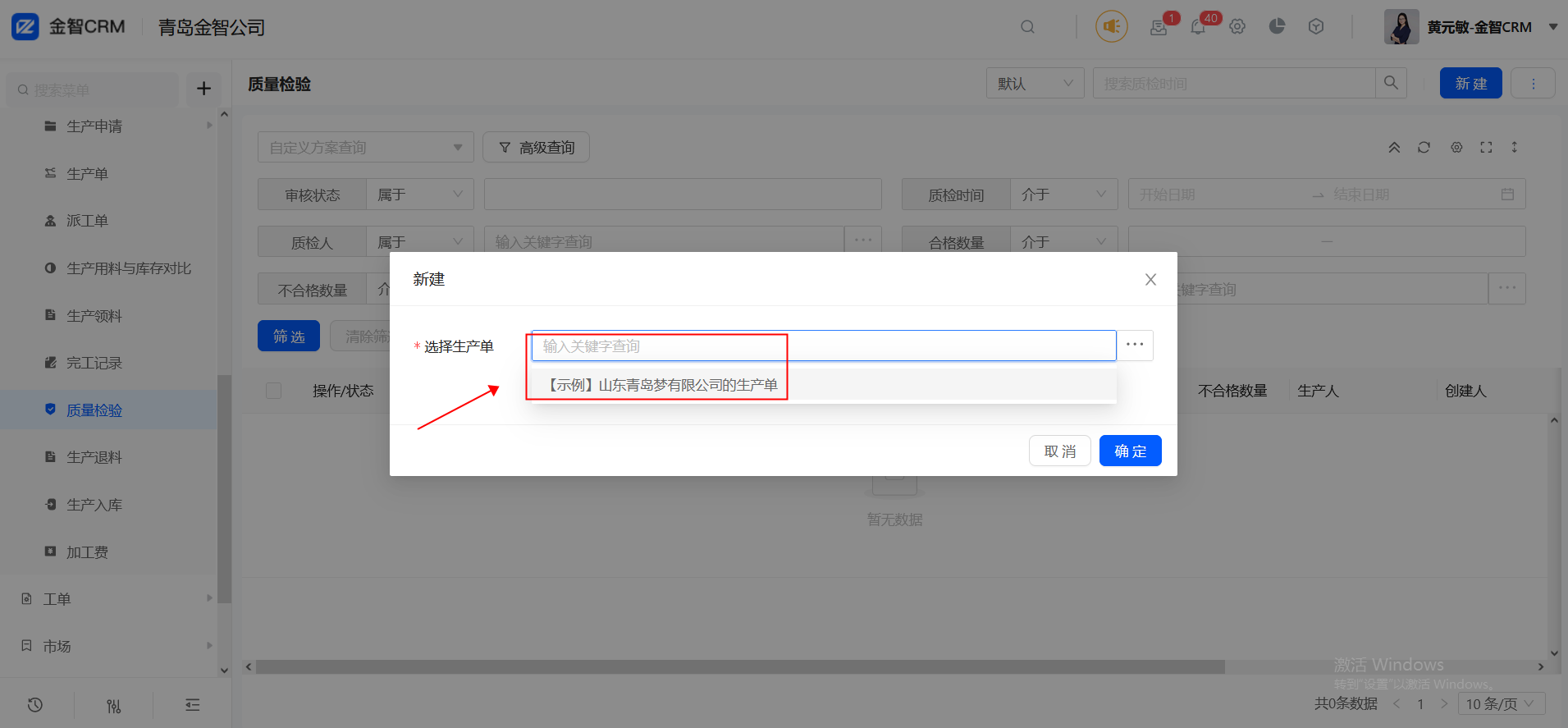Tick the select-all checkbox in table header
Image resolution: width=1568 pixels, height=728 pixels.
[x=274, y=391]
